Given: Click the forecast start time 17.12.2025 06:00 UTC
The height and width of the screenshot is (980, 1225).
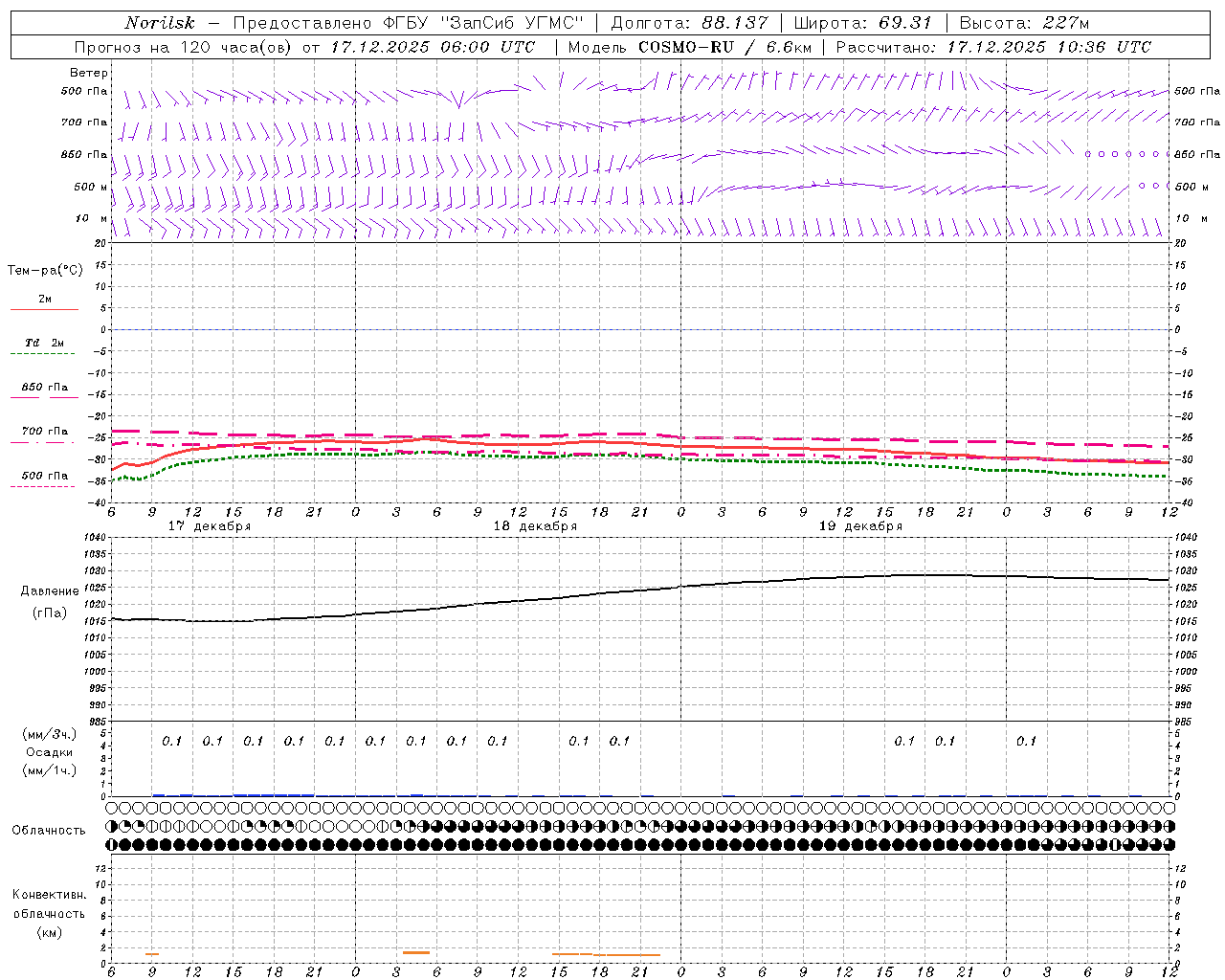Looking at the screenshot, I should [433, 47].
